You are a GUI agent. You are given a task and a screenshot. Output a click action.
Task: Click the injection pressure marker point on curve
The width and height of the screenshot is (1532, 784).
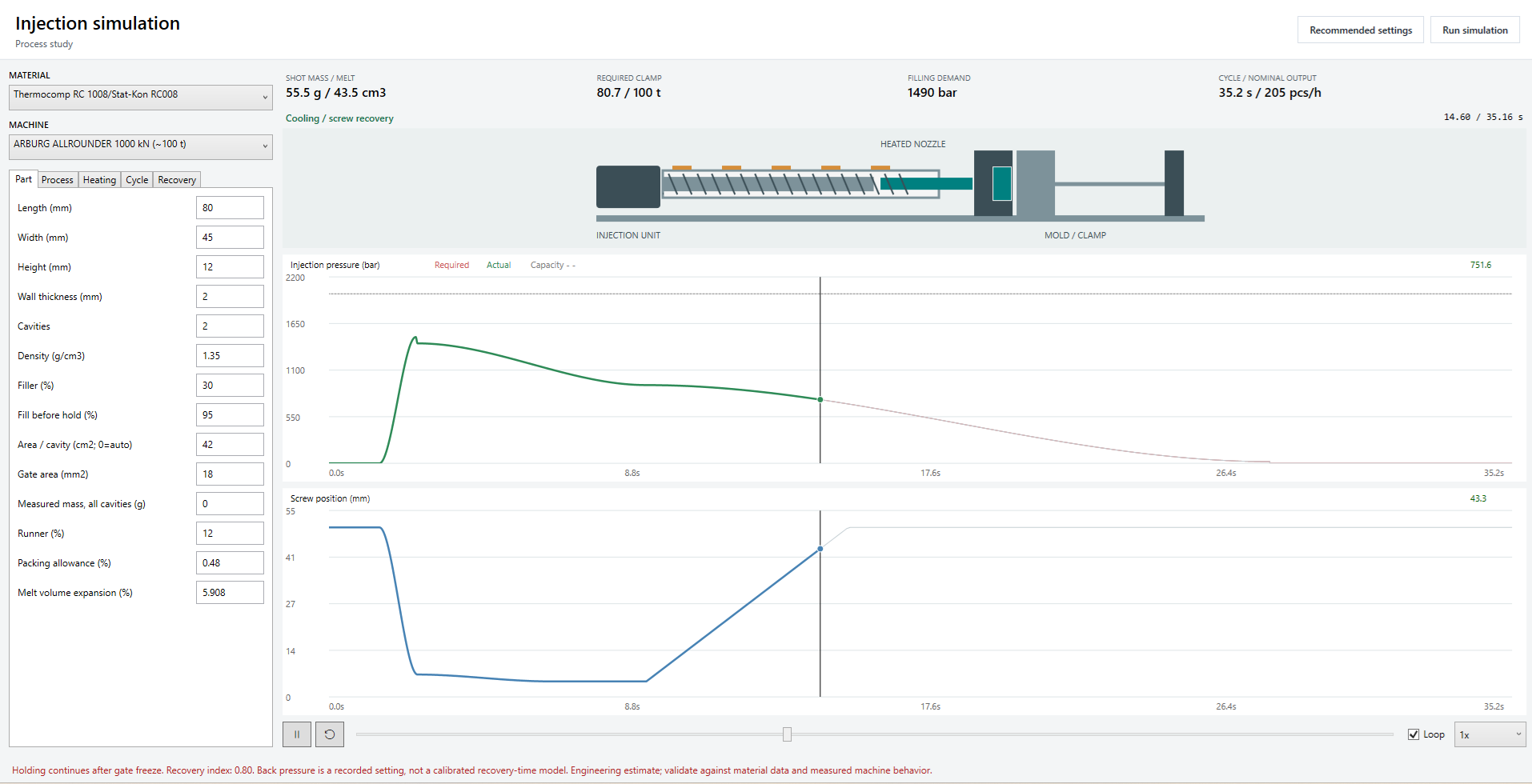pyautogui.click(x=820, y=399)
